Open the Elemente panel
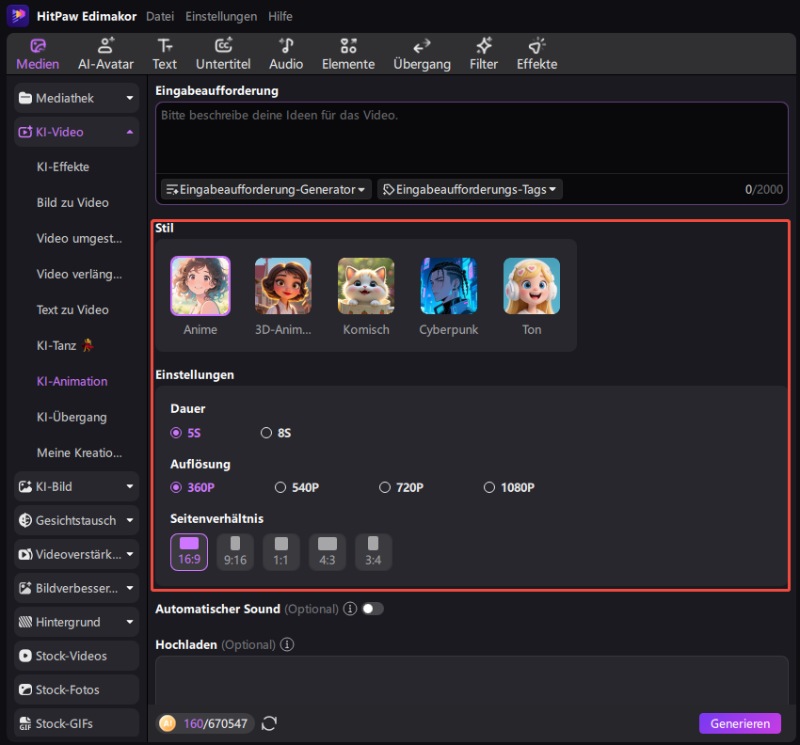 (x=348, y=54)
